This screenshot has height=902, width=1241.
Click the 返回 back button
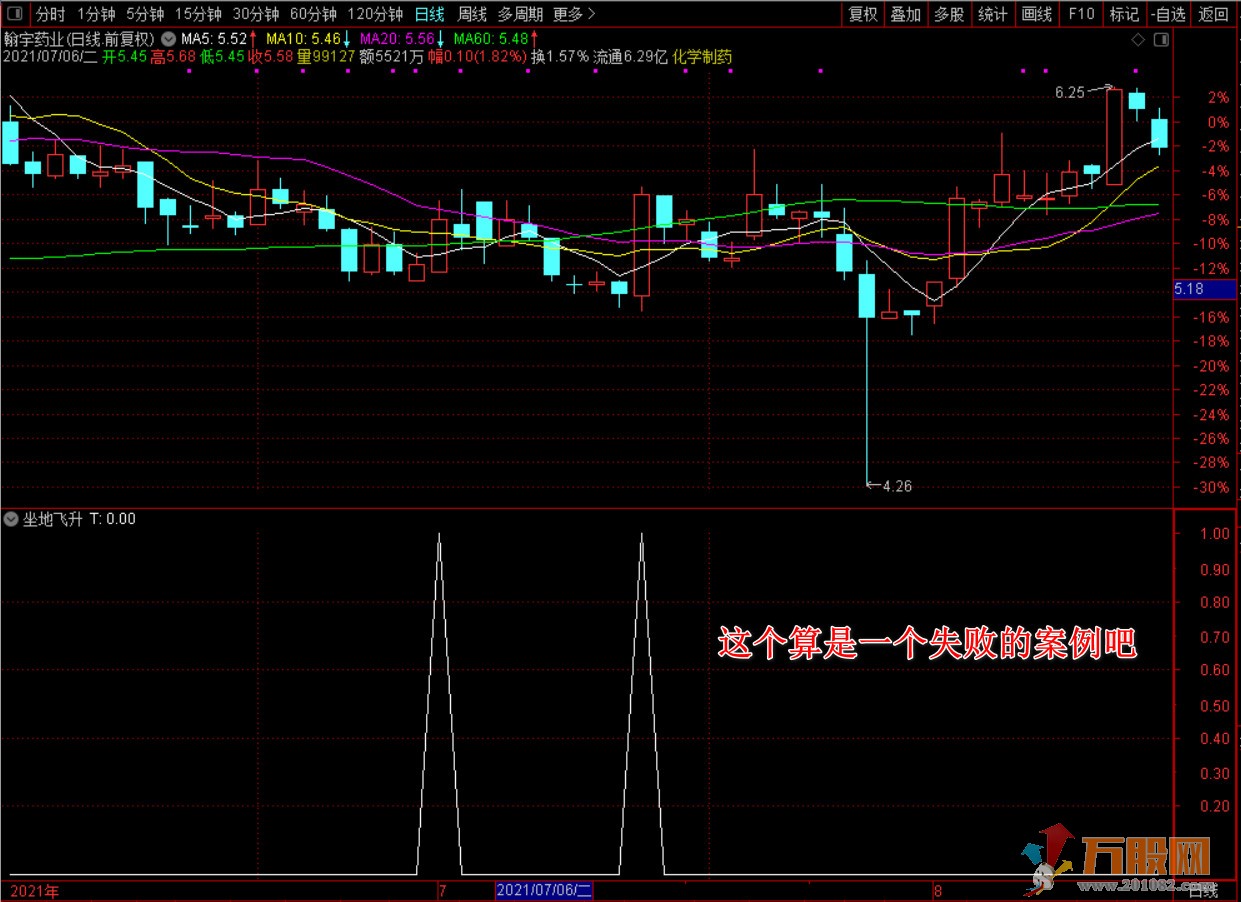[1213, 14]
